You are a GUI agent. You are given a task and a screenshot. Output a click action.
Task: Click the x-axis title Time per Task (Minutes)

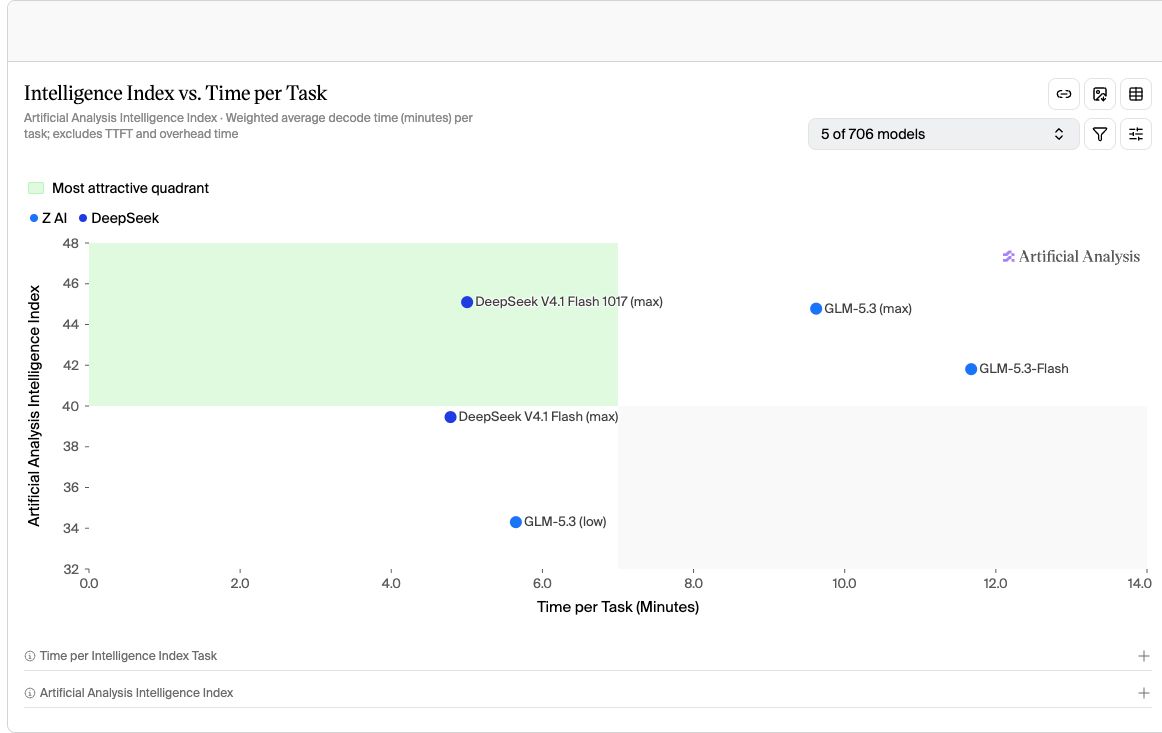[617, 607]
